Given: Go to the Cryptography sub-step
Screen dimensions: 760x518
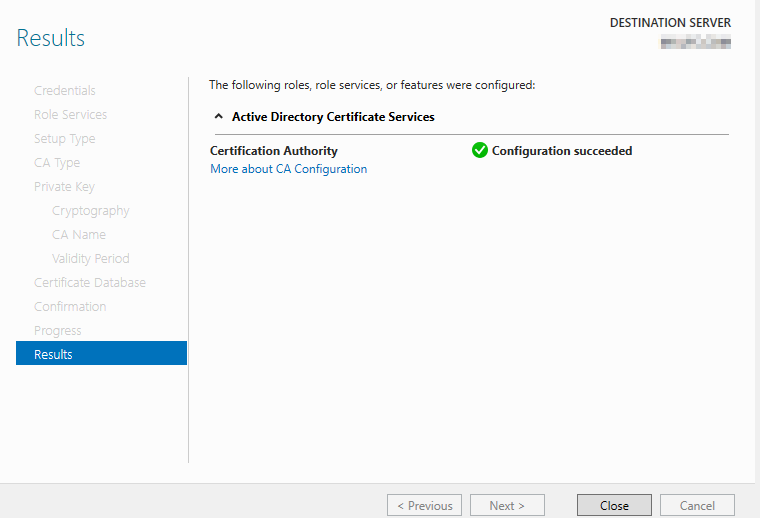Looking at the screenshot, I should pyautogui.click(x=90, y=211).
